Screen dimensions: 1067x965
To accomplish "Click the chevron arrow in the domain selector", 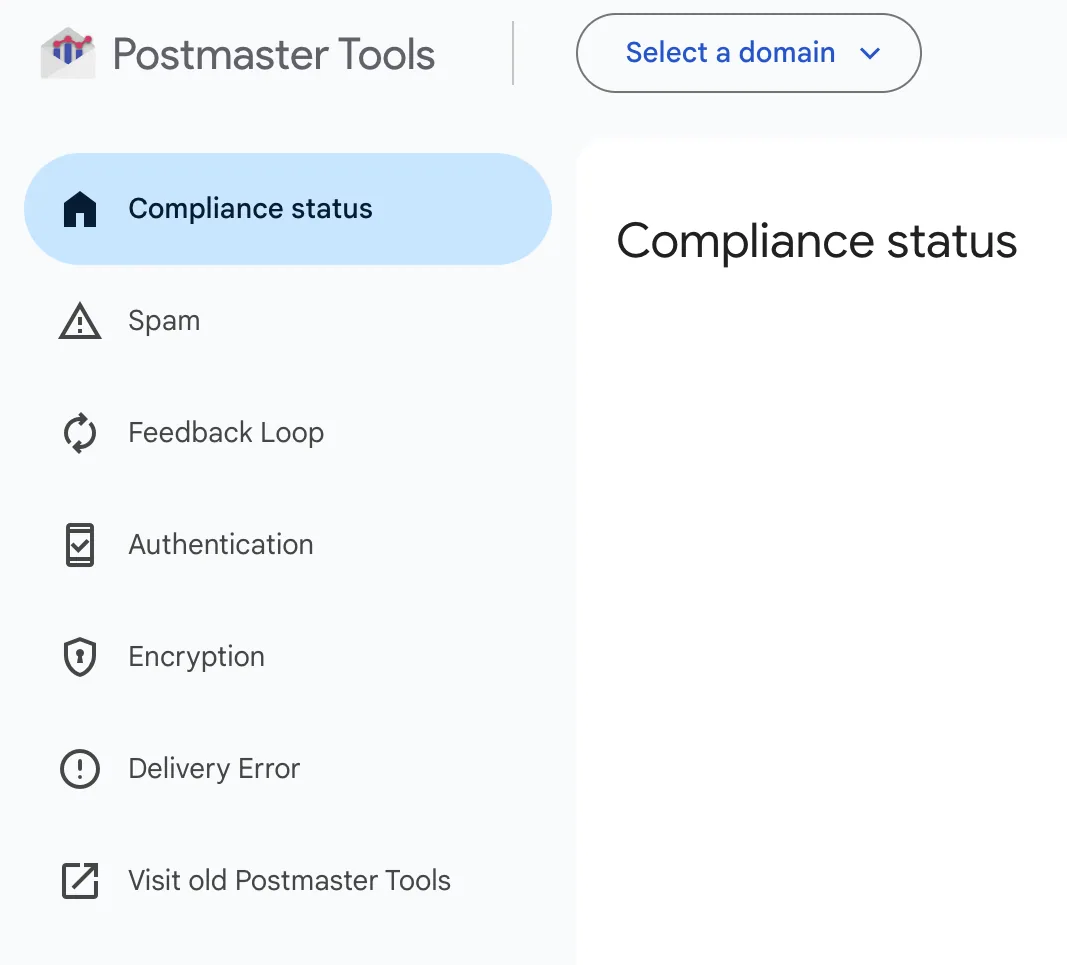I will [870, 53].
